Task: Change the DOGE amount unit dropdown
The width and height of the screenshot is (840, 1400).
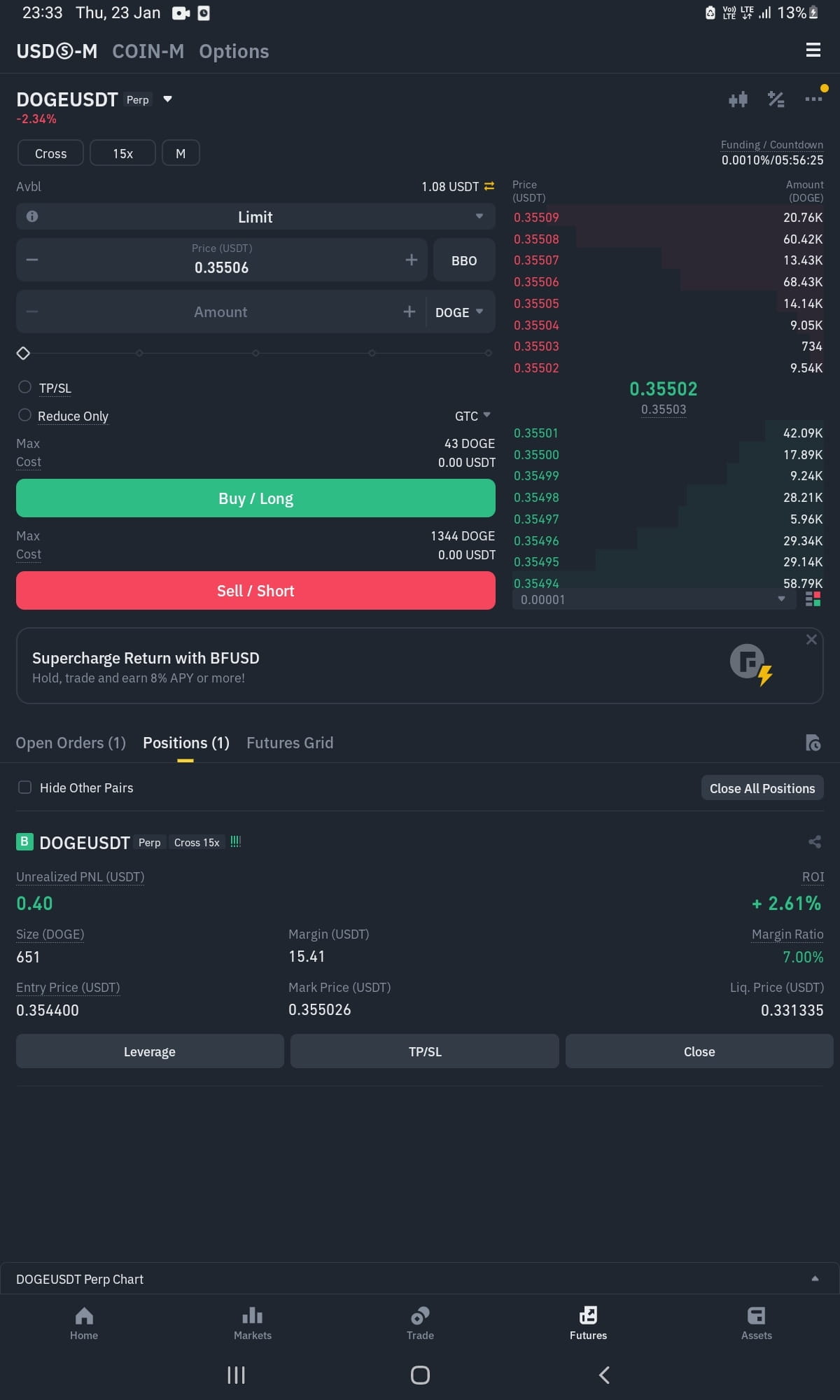Action: coord(459,312)
